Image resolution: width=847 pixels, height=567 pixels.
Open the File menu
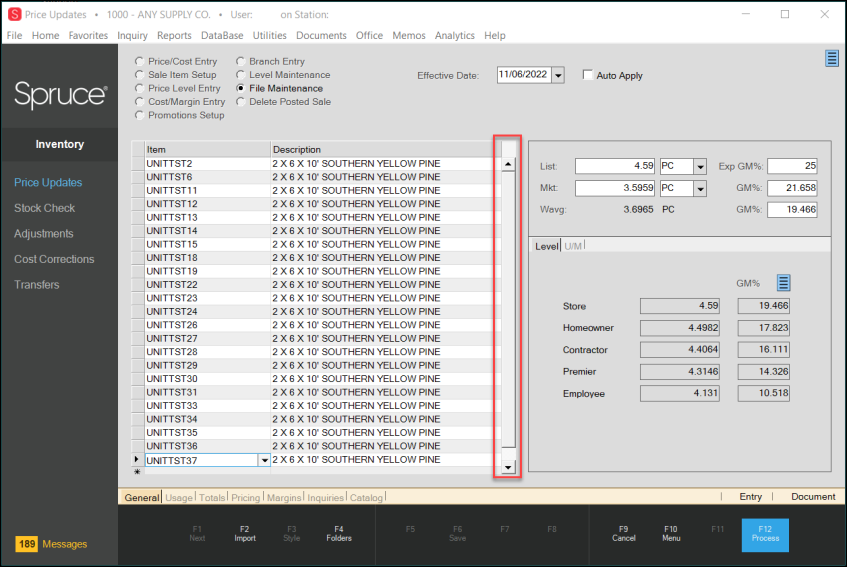[15, 36]
